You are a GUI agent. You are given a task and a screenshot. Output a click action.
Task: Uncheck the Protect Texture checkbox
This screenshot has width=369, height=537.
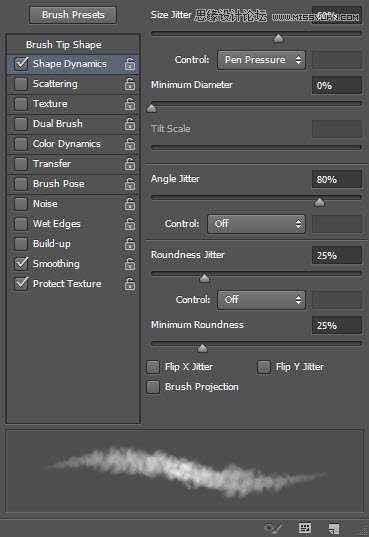pyautogui.click(x=21, y=284)
